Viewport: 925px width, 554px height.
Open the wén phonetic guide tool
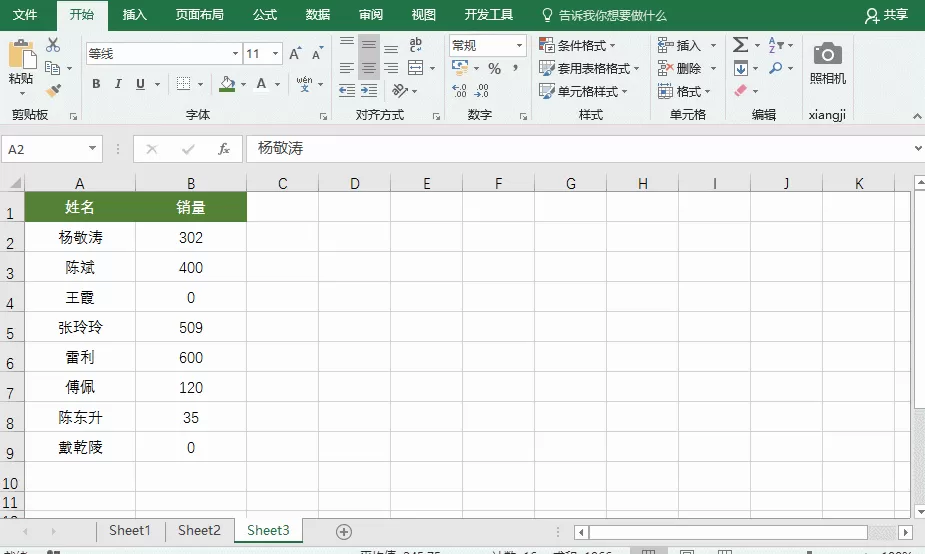point(304,84)
